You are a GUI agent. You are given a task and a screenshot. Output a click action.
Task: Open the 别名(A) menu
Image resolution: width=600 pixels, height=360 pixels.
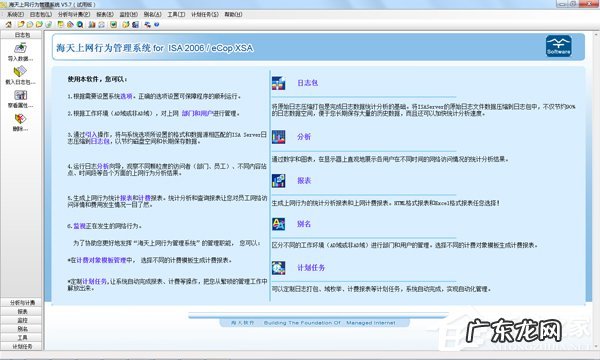pos(152,14)
